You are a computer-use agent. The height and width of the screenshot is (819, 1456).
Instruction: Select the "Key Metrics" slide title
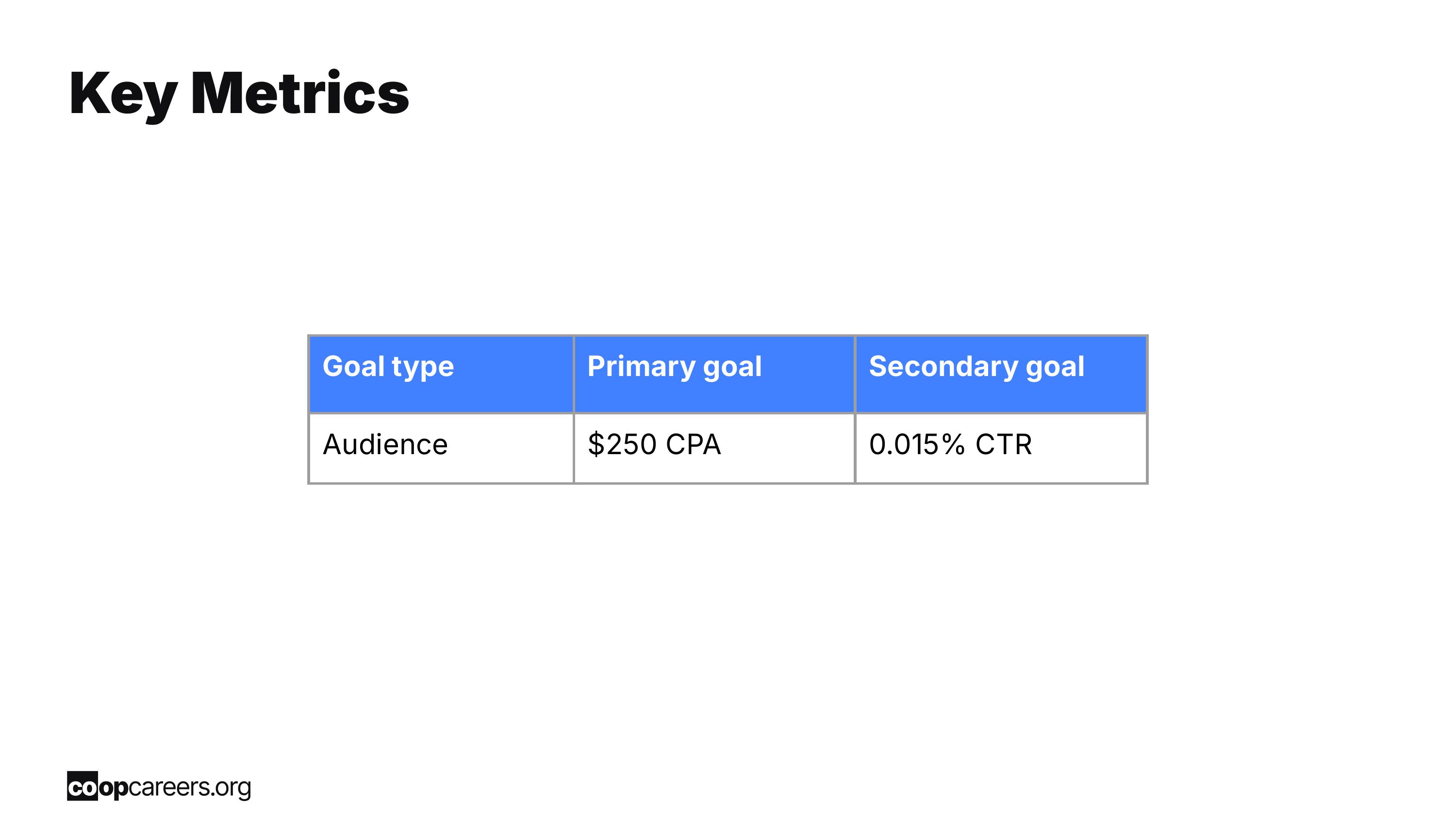tap(239, 95)
